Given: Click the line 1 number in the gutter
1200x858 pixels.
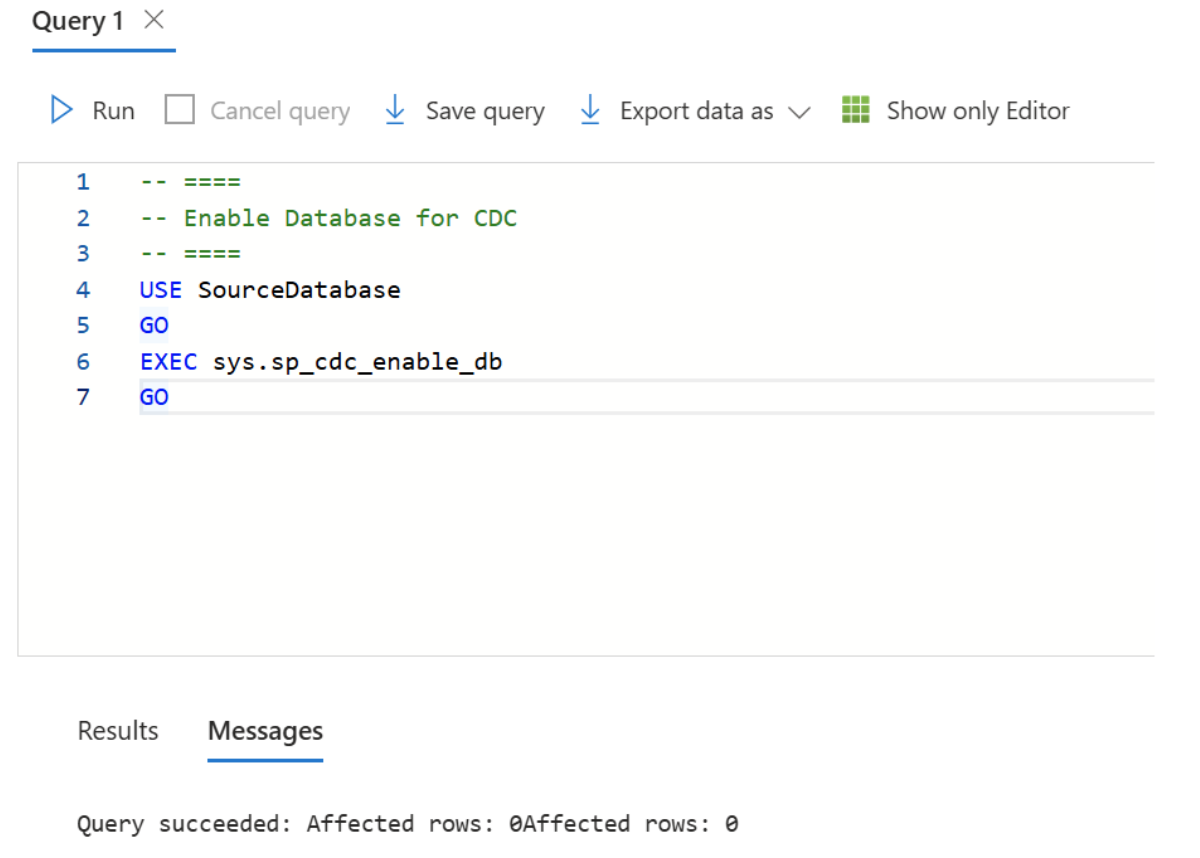Looking at the screenshot, I should pos(83,181).
